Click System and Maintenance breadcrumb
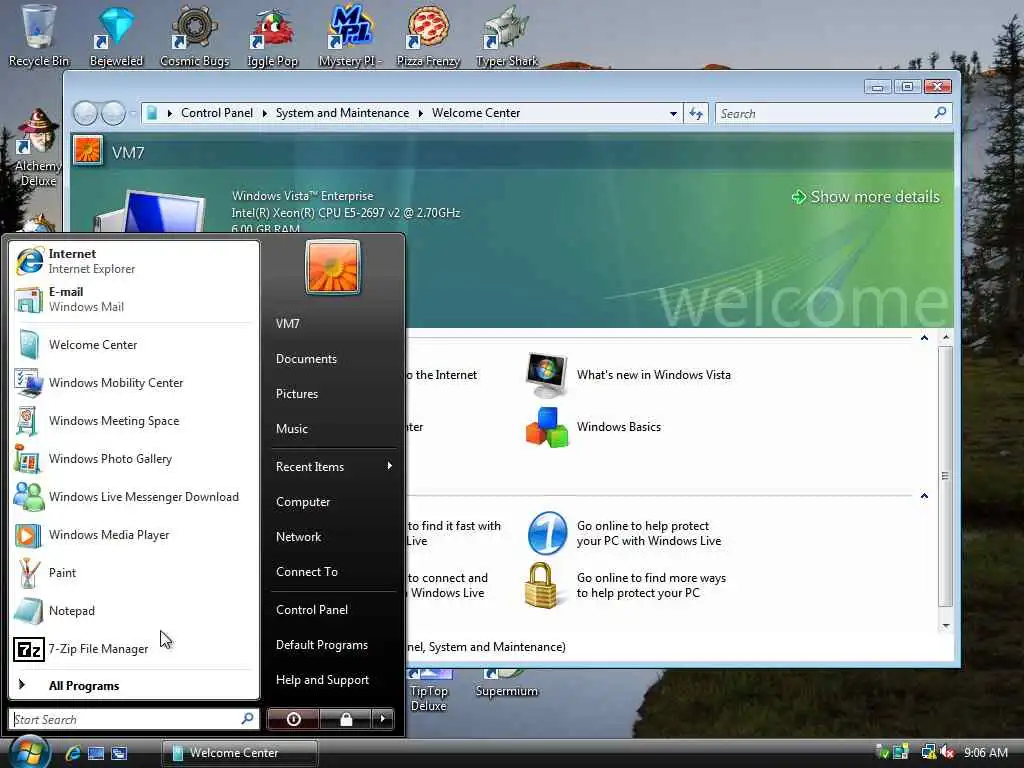 pos(342,113)
